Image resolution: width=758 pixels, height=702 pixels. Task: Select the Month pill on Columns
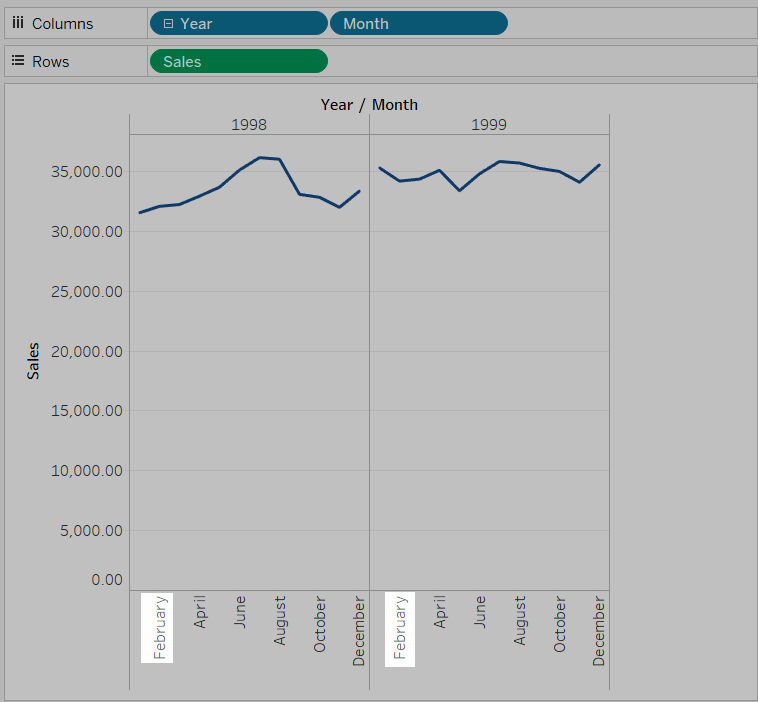[x=420, y=23]
